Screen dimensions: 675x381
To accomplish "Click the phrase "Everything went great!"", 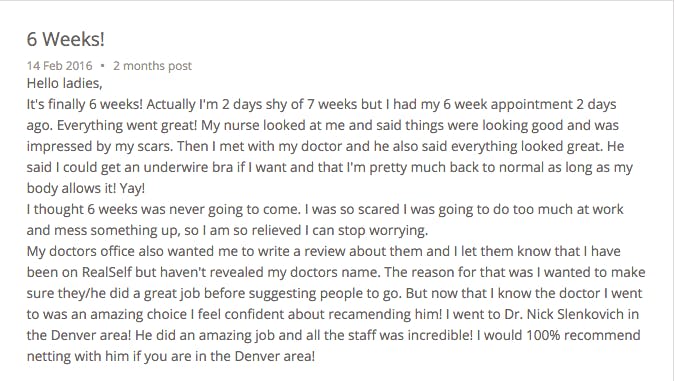I will 127,125.
